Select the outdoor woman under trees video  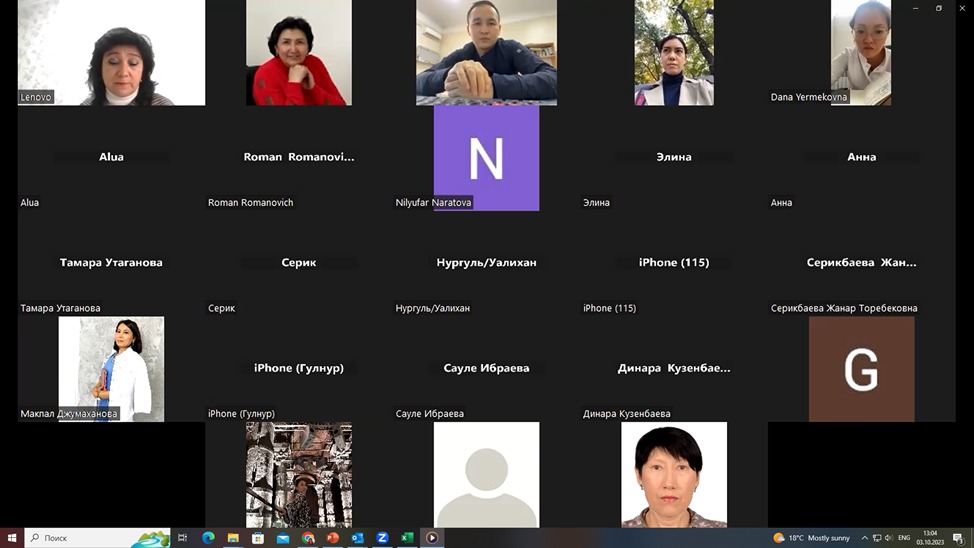point(674,53)
